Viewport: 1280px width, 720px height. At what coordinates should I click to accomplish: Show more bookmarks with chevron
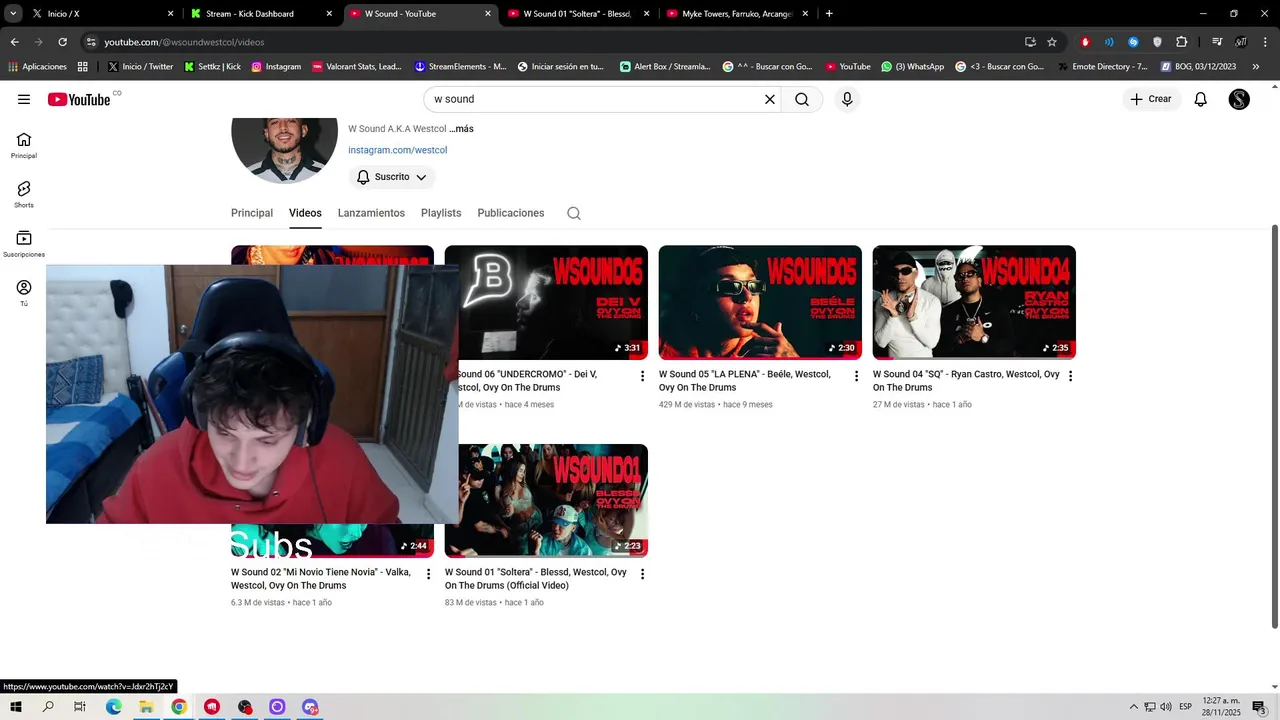[x=1256, y=67]
